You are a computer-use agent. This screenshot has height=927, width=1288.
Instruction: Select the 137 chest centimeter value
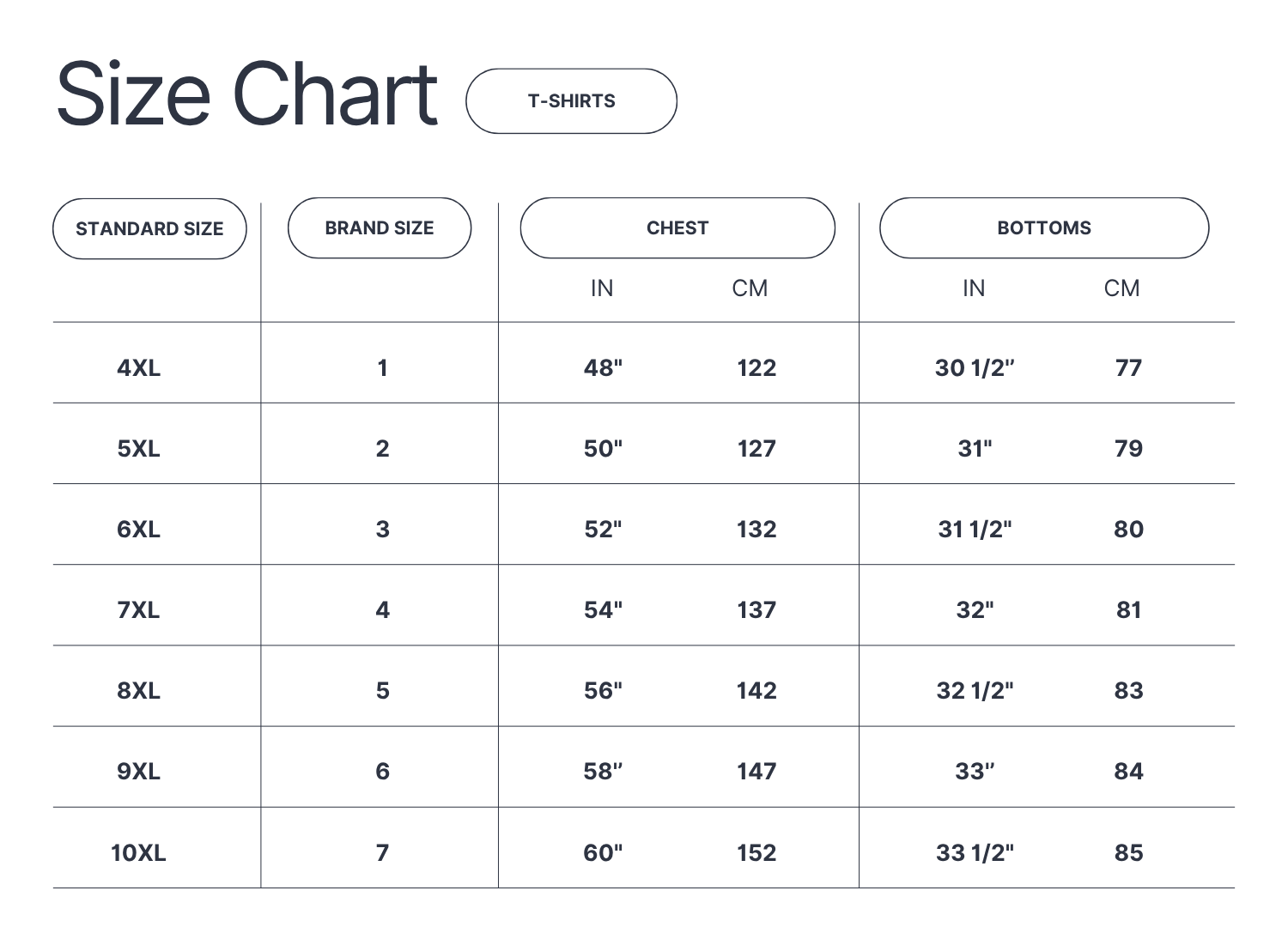[x=756, y=610]
